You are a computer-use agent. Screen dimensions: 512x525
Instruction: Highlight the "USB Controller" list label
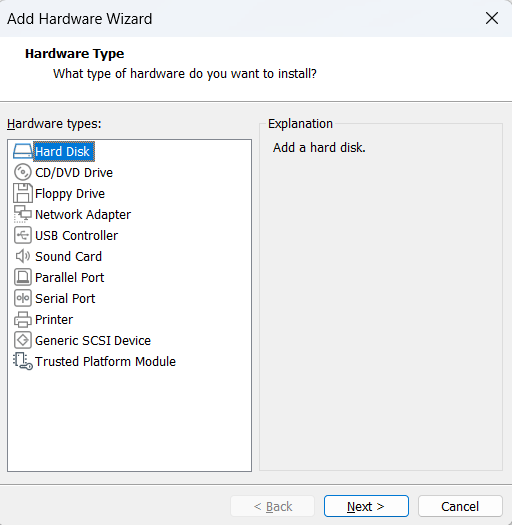(x=76, y=236)
